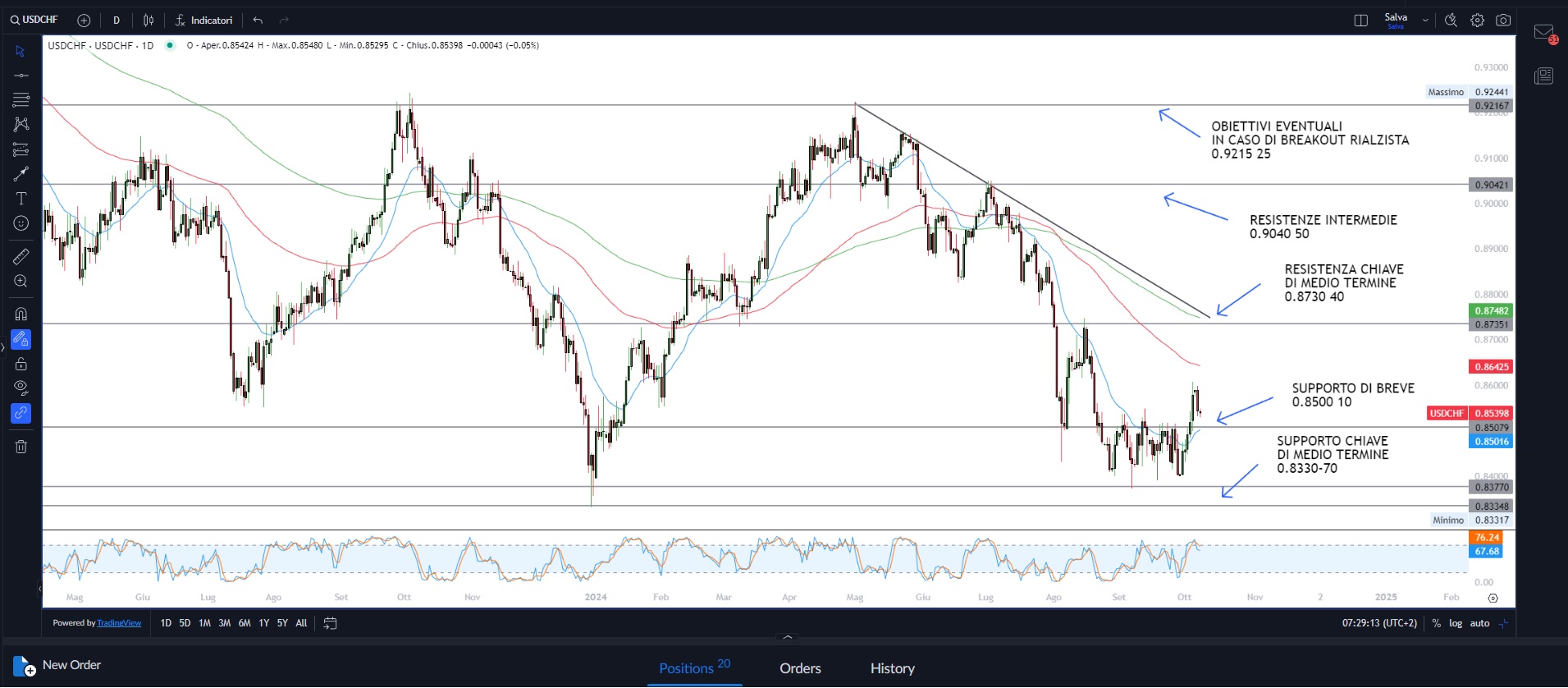Open the candlestick chart style dropdown
The width and height of the screenshot is (1568, 688).
[x=149, y=21]
